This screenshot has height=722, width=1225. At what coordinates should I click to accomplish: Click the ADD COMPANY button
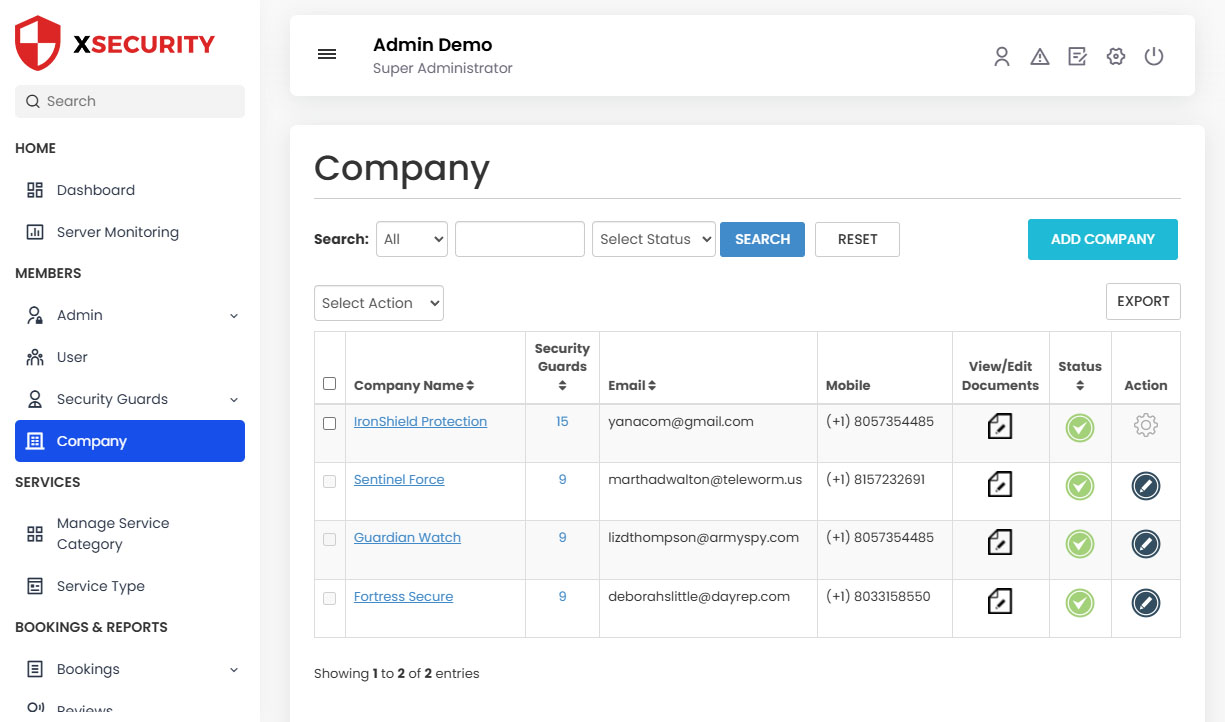(1102, 239)
